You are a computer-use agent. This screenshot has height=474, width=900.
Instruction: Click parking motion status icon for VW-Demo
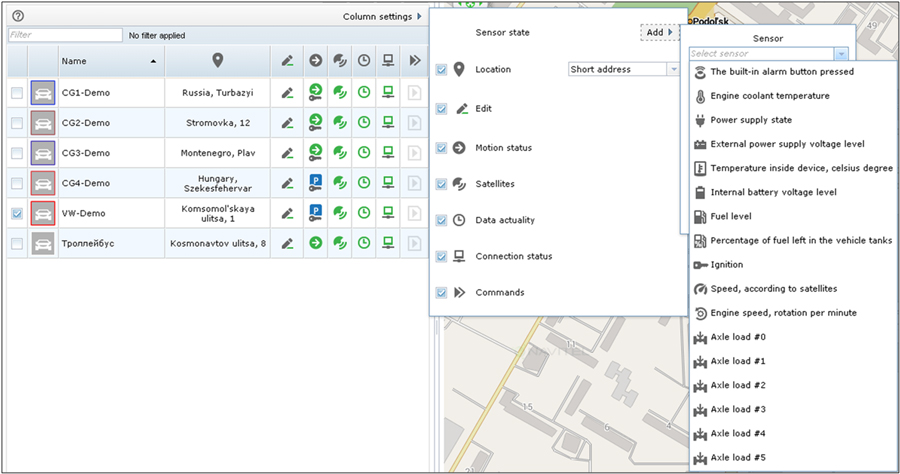315,213
